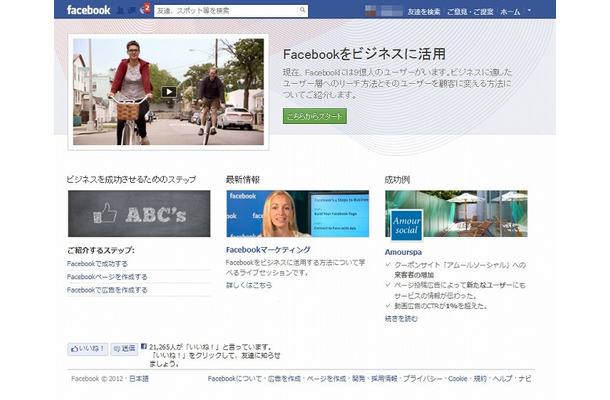Click text ご紹介するステップ:
Image resolution: width=610 pixels, height=400 pixels.
click(x=101, y=250)
